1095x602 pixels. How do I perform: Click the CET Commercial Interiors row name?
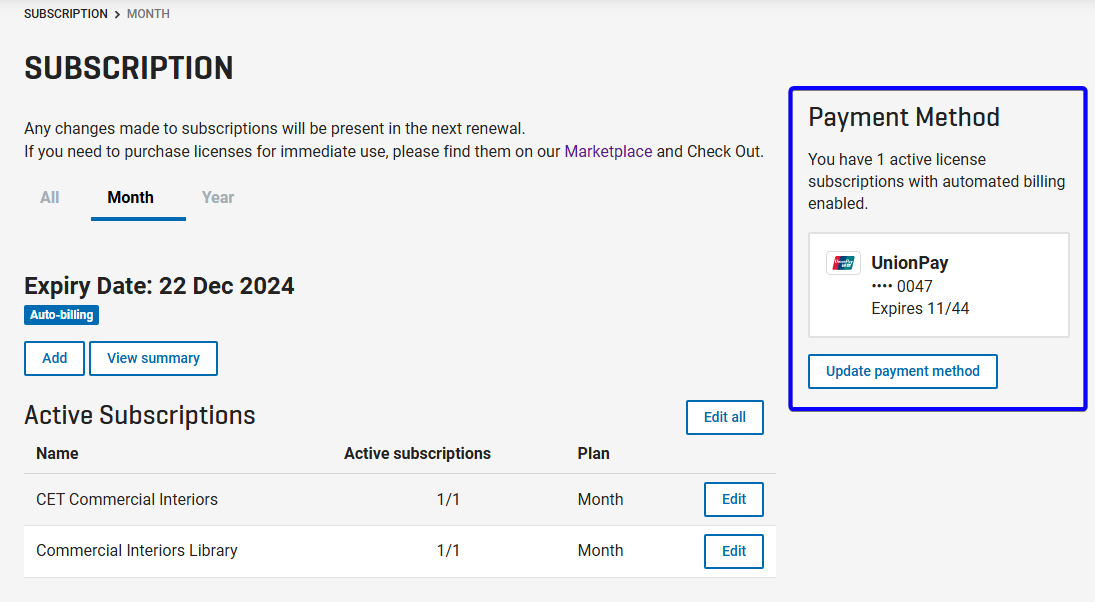[x=127, y=499]
